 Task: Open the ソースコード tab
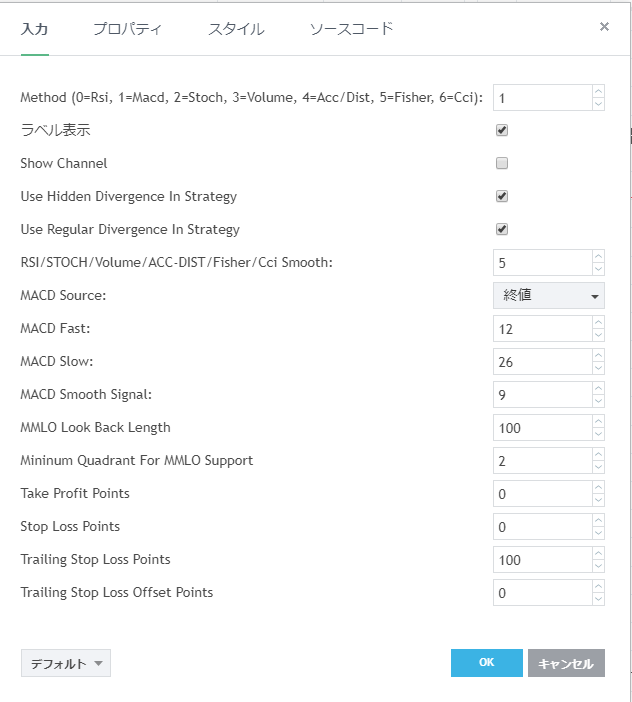[x=351, y=29]
